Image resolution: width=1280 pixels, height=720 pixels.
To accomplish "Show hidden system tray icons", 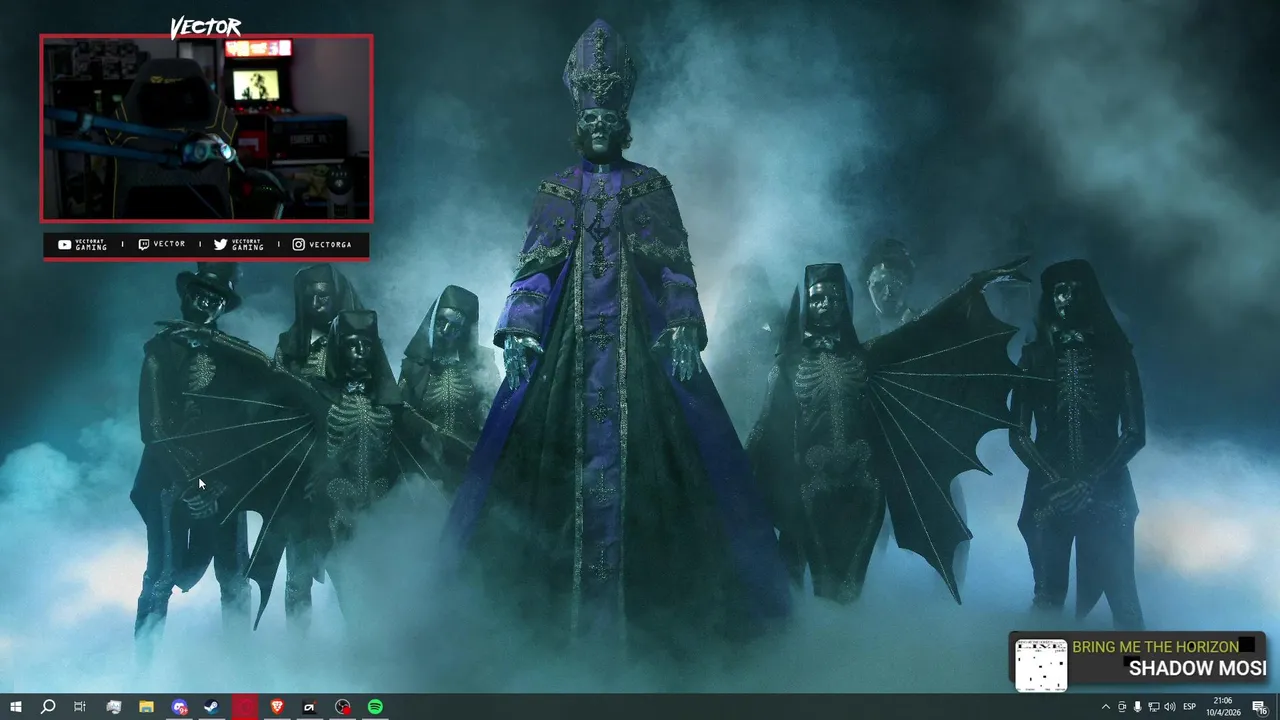I will (x=1105, y=707).
